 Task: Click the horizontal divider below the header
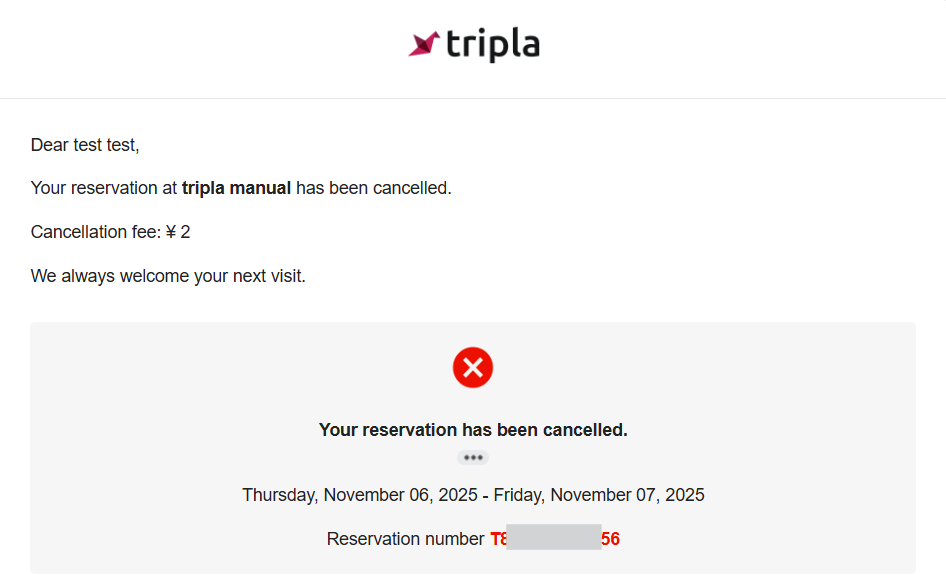(473, 98)
